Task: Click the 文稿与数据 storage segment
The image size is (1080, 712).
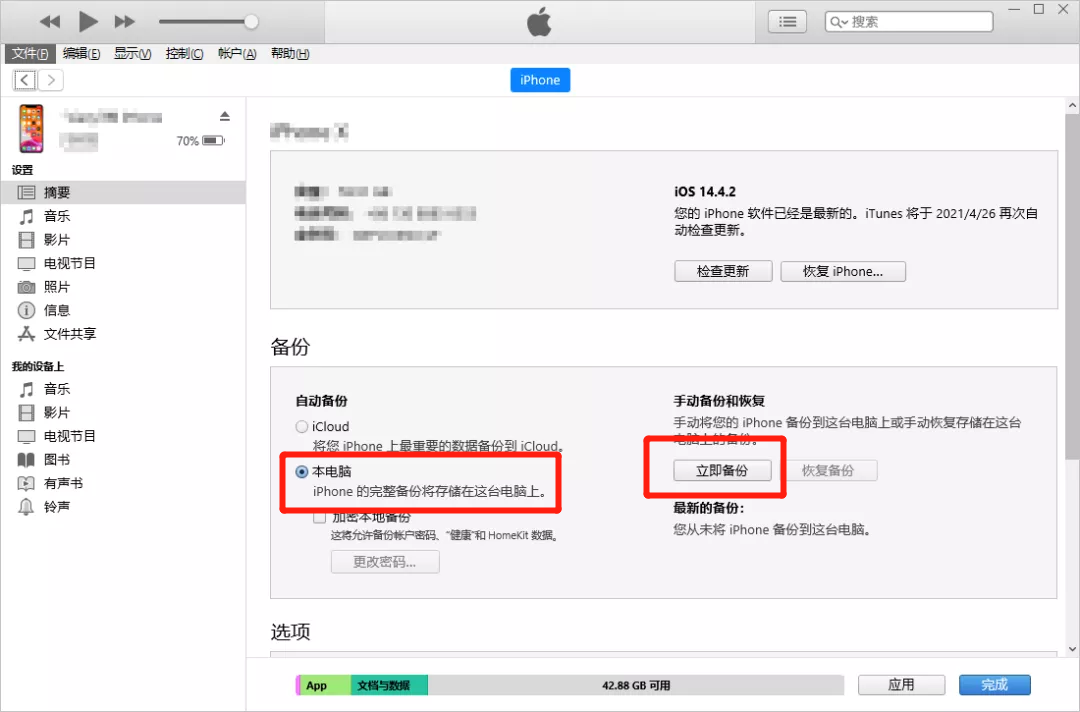Action: tap(389, 685)
